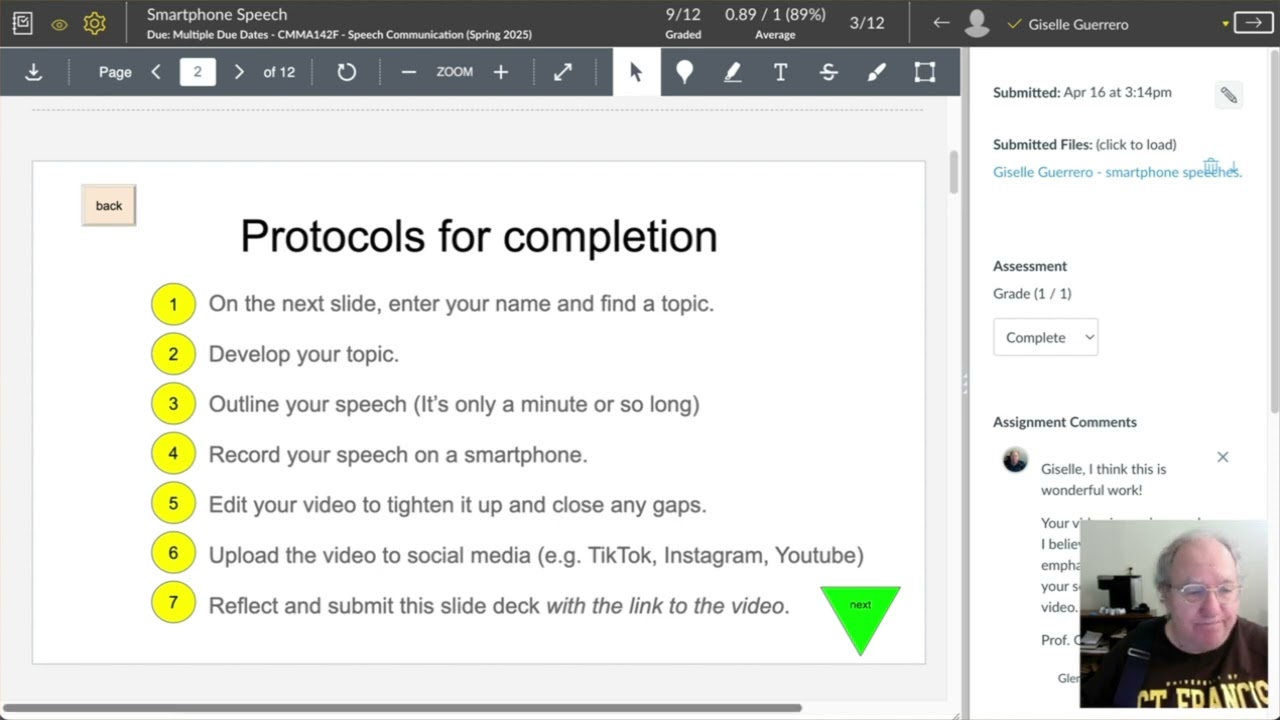
Task: Click the 'Protocols for completion' heading
Action: click(479, 236)
